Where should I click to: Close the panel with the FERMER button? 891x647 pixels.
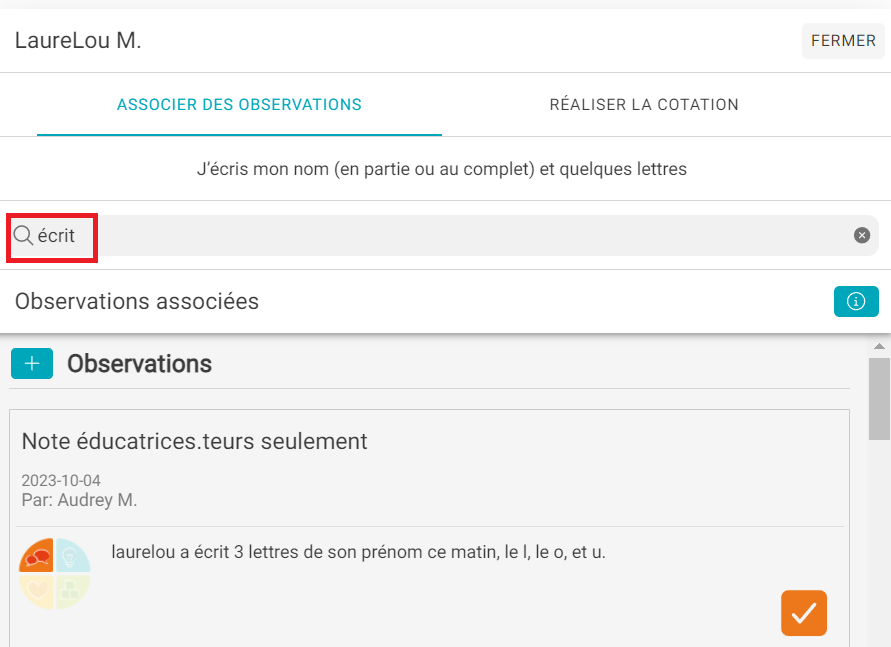843,41
